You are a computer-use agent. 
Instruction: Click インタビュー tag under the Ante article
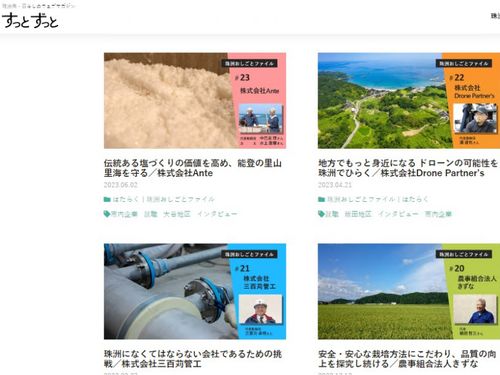point(217,214)
